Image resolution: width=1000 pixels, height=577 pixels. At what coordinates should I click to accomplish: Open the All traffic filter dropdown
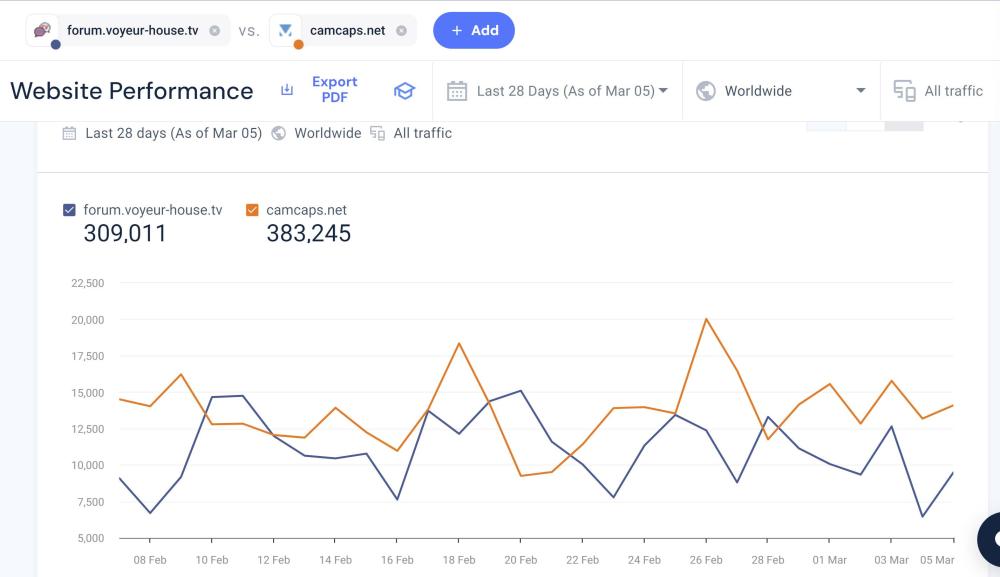952,91
